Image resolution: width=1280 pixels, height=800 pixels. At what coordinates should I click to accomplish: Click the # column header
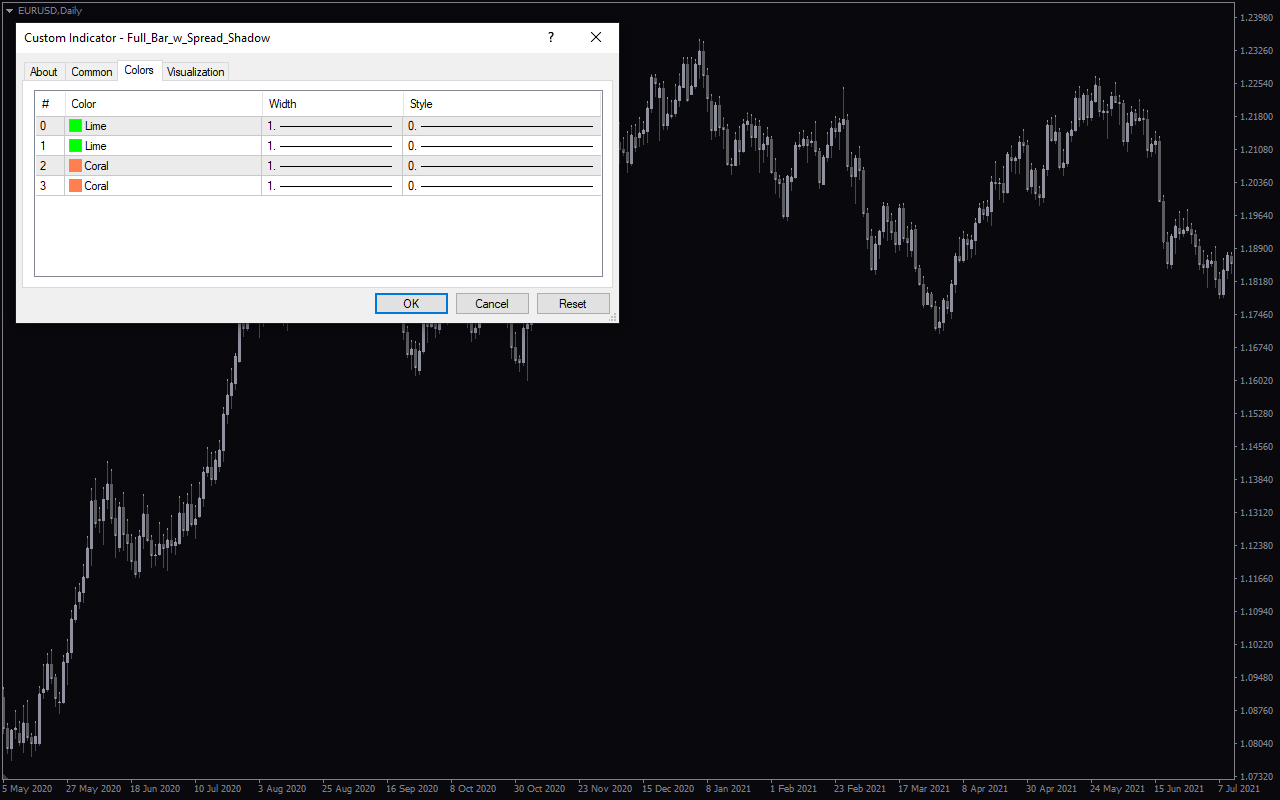click(x=50, y=104)
